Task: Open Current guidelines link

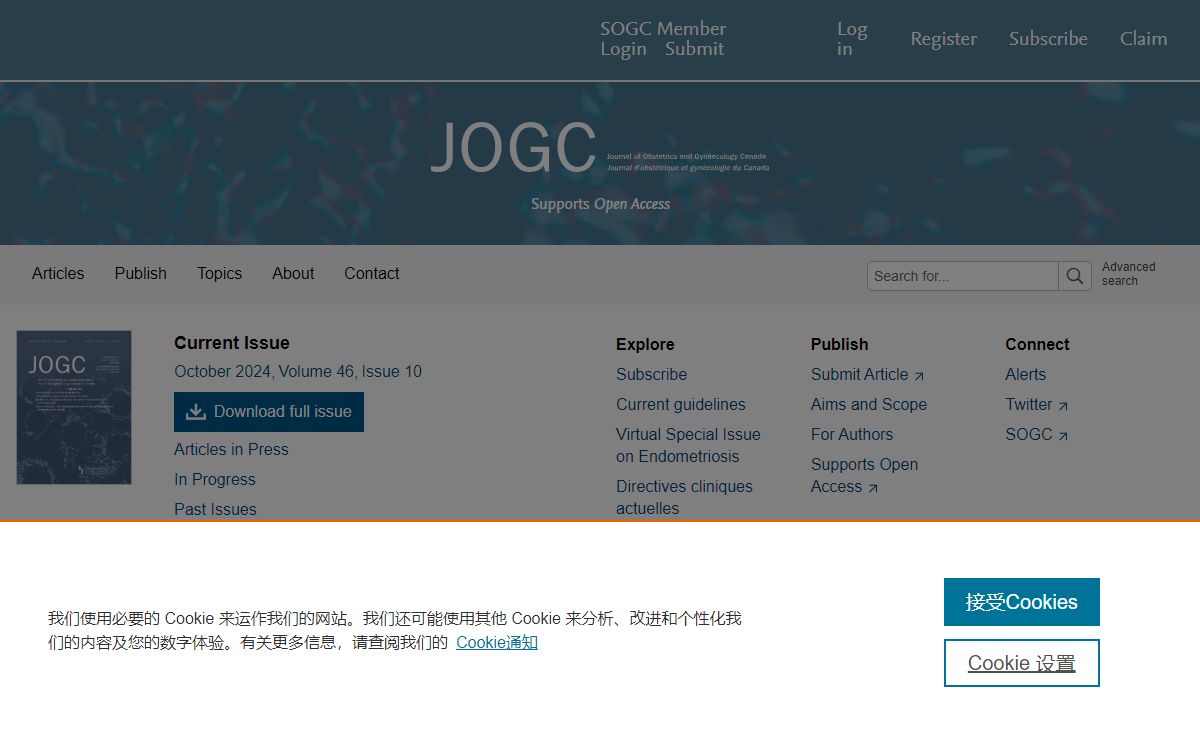Action: pos(681,404)
